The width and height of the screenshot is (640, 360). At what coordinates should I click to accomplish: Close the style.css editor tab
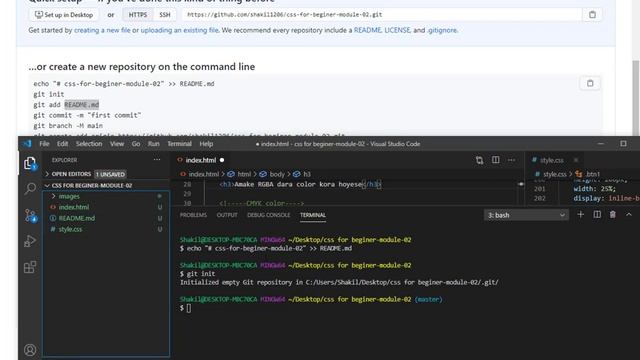click(576, 160)
